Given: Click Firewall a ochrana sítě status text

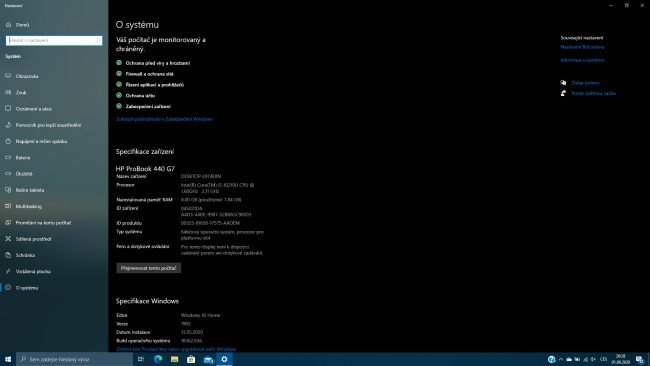Looking at the screenshot, I should tap(149, 74).
